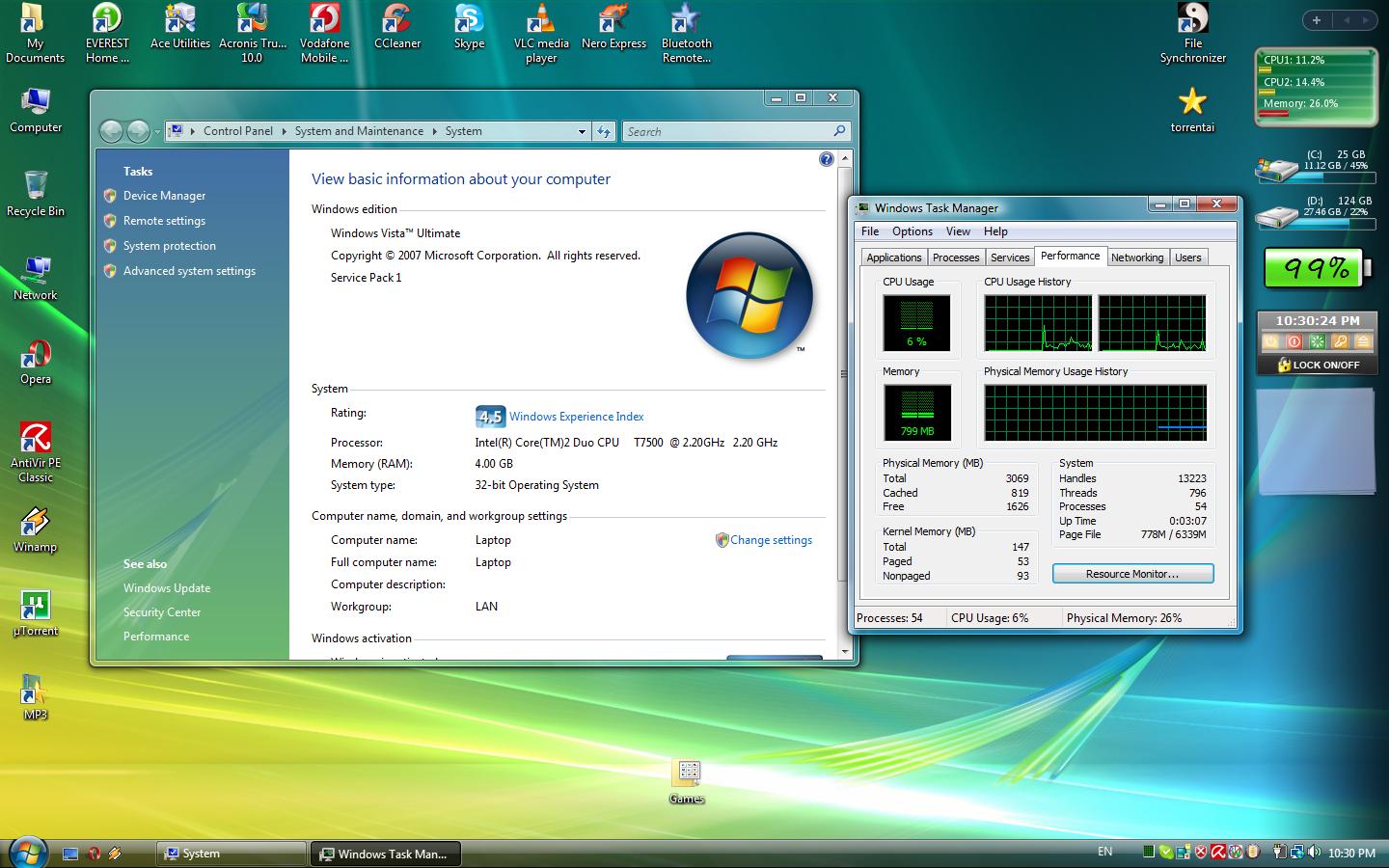Click the System taskbar button
1389x868 pixels.
[x=231, y=854]
